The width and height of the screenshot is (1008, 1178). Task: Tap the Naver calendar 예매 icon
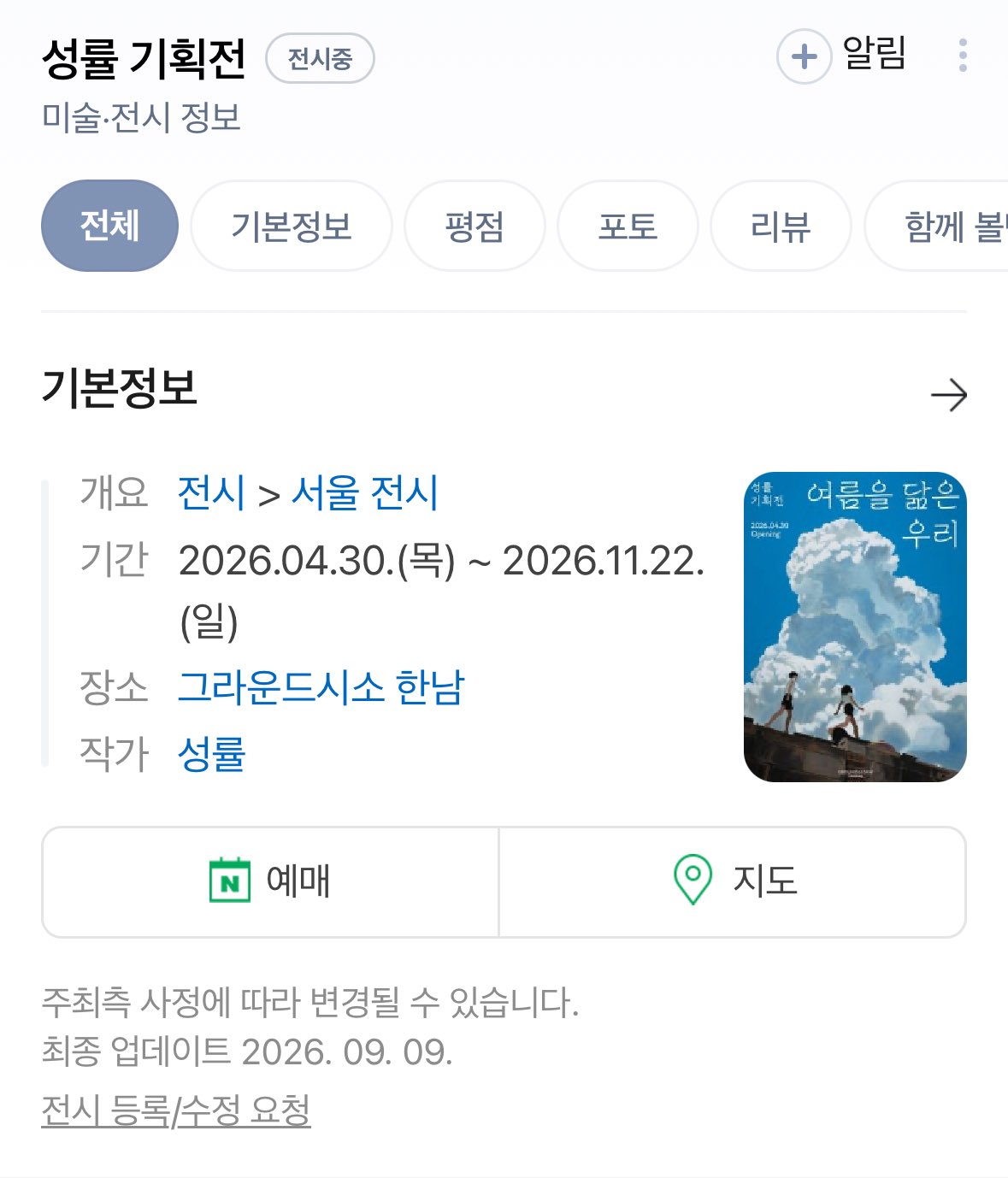coord(230,881)
